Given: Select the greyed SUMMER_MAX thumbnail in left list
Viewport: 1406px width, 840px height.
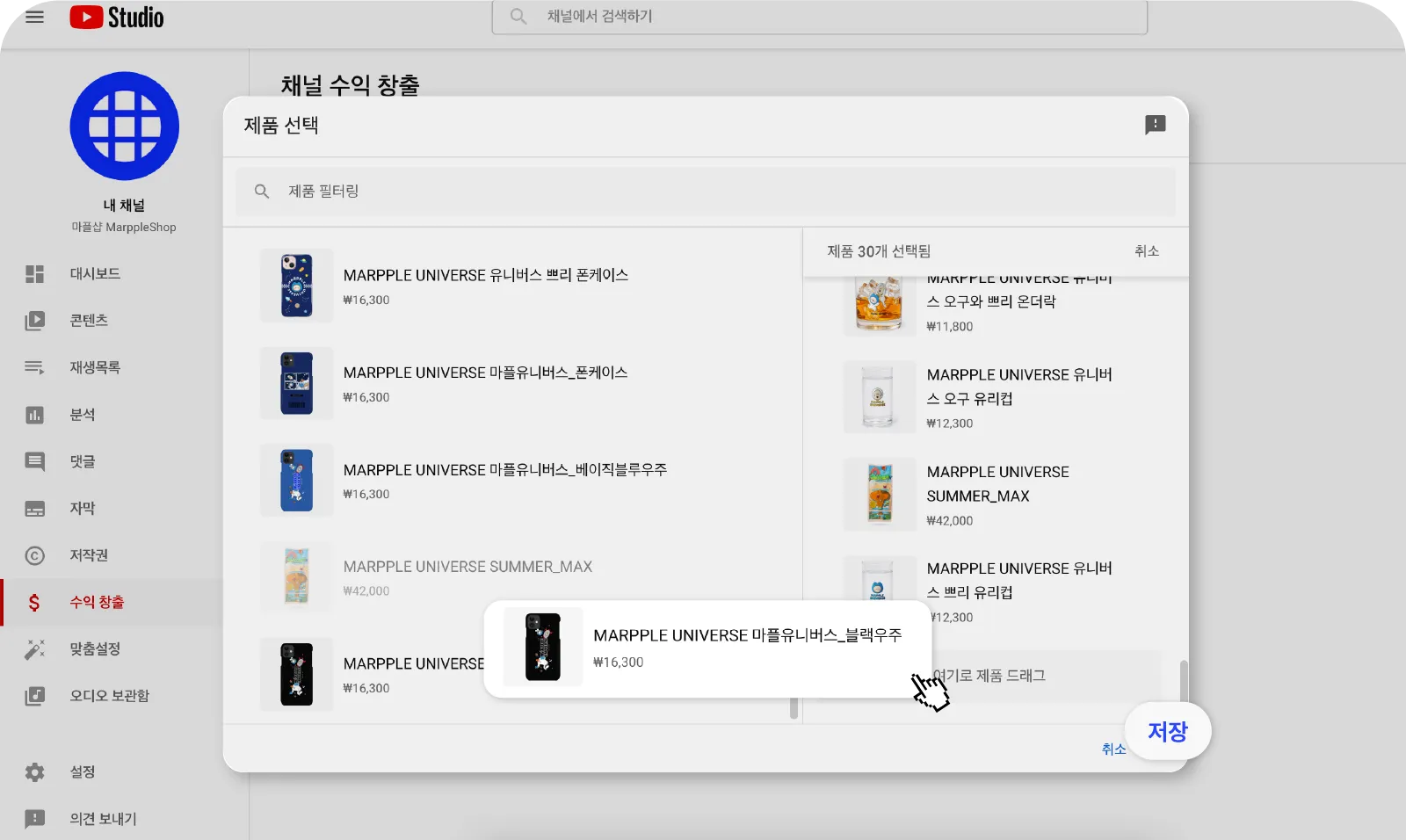Looking at the screenshot, I should click(297, 576).
